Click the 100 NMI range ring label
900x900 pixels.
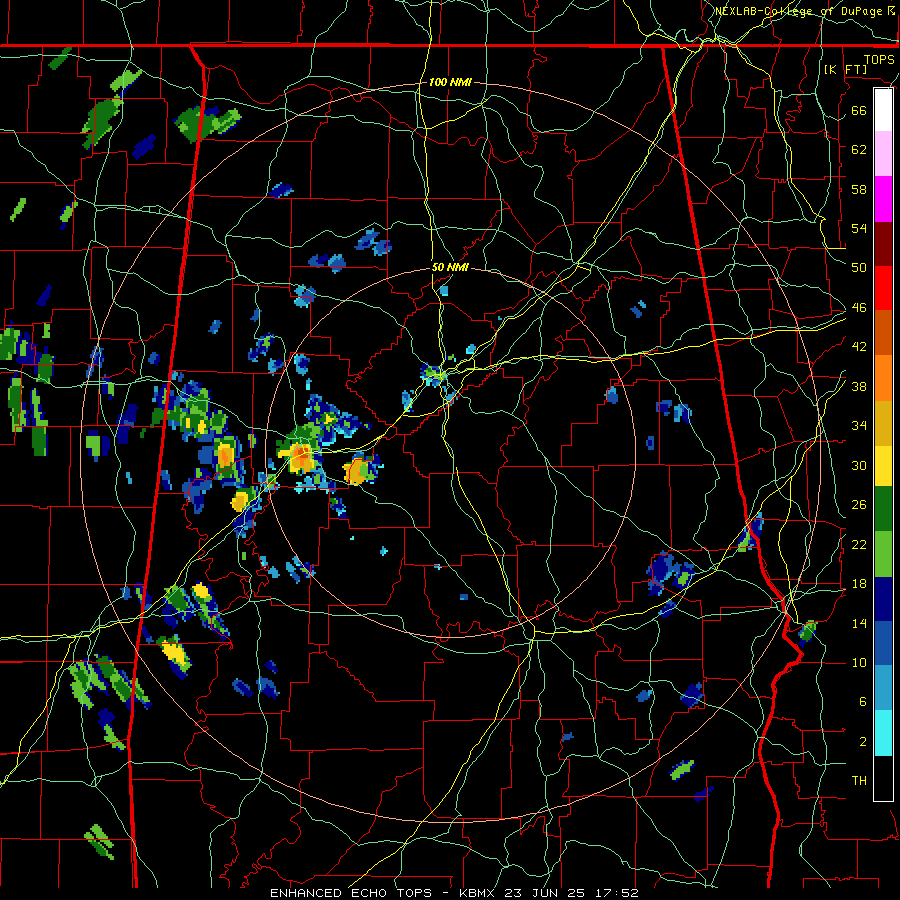(x=450, y=83)
